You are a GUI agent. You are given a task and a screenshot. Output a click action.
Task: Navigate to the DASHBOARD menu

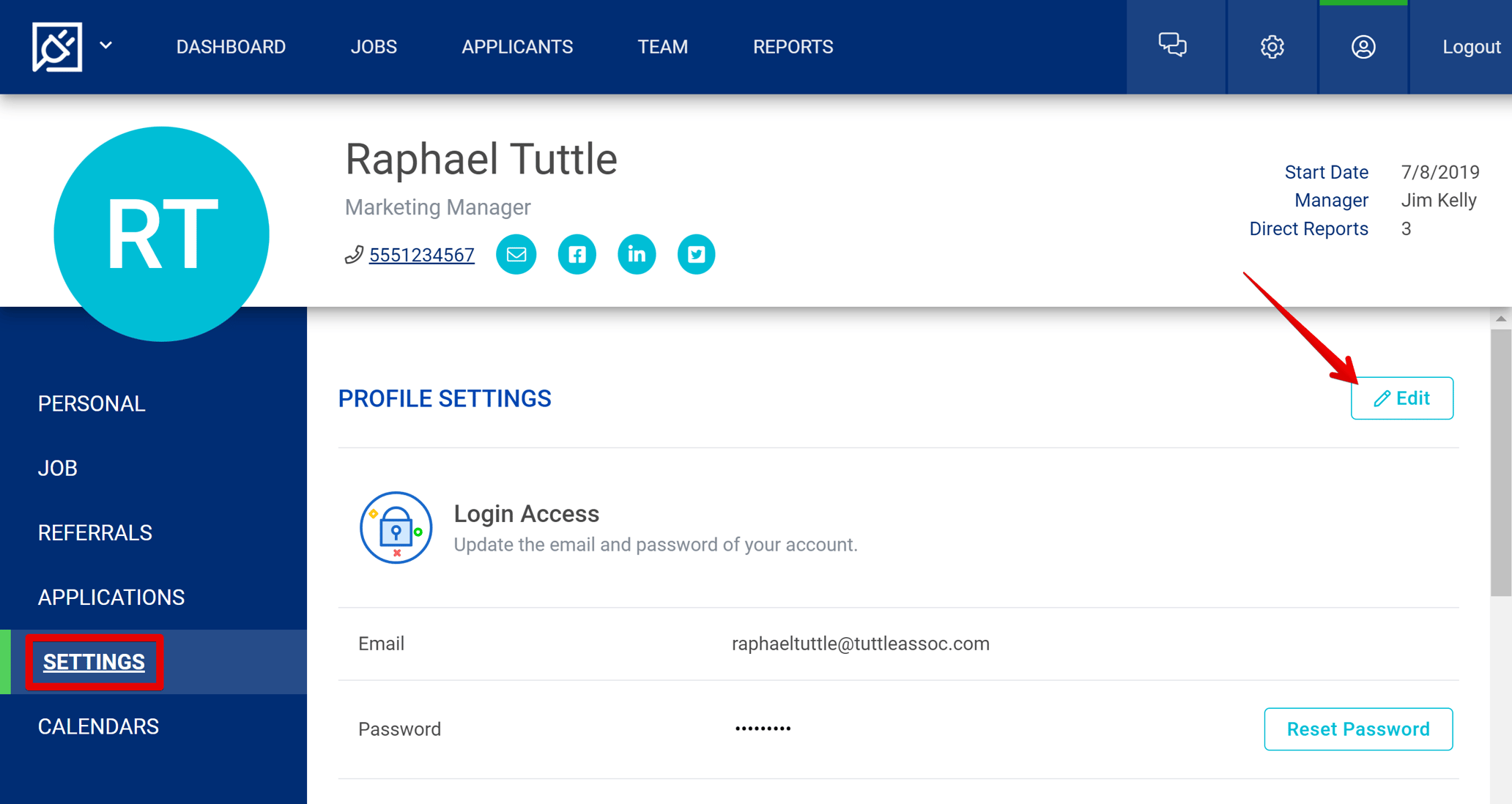[x=231, y=46]
